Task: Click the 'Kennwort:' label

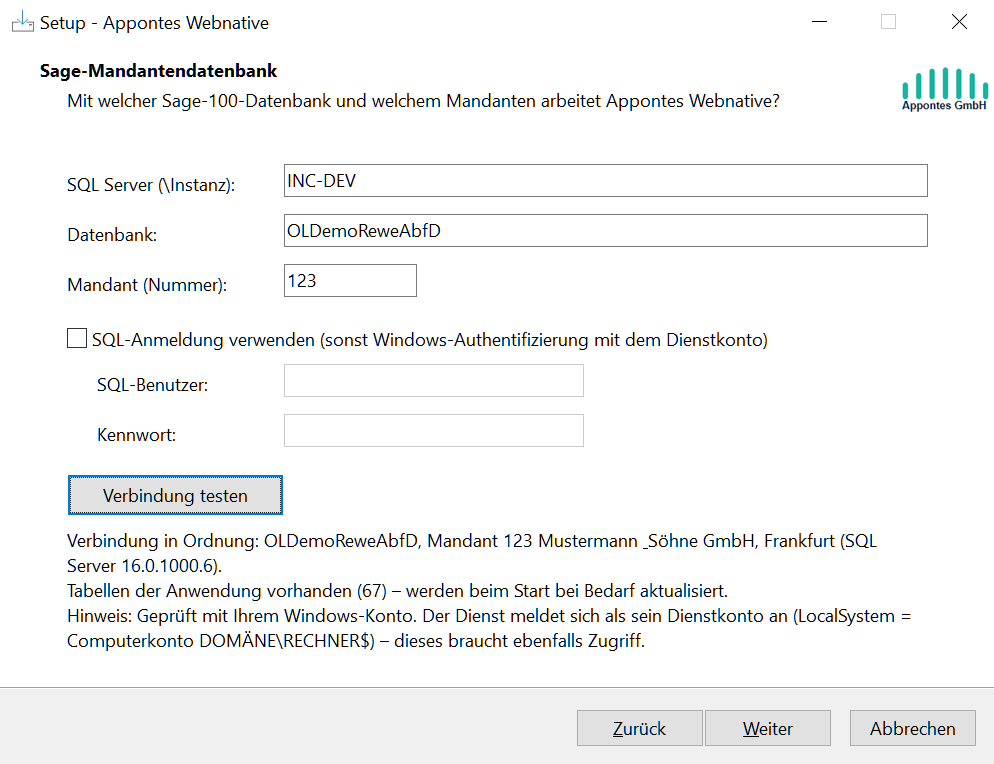Action: (x=136, y=435)
